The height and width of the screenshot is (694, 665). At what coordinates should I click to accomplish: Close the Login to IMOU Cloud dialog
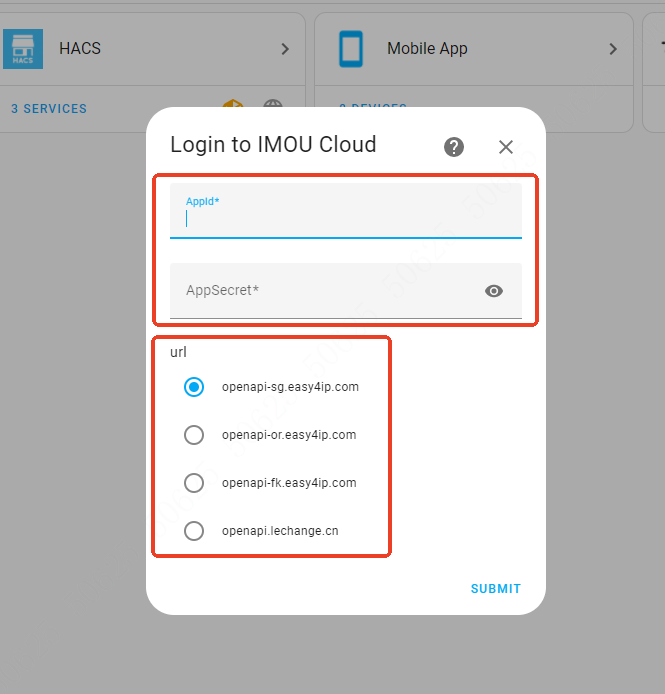click(506, 147)
